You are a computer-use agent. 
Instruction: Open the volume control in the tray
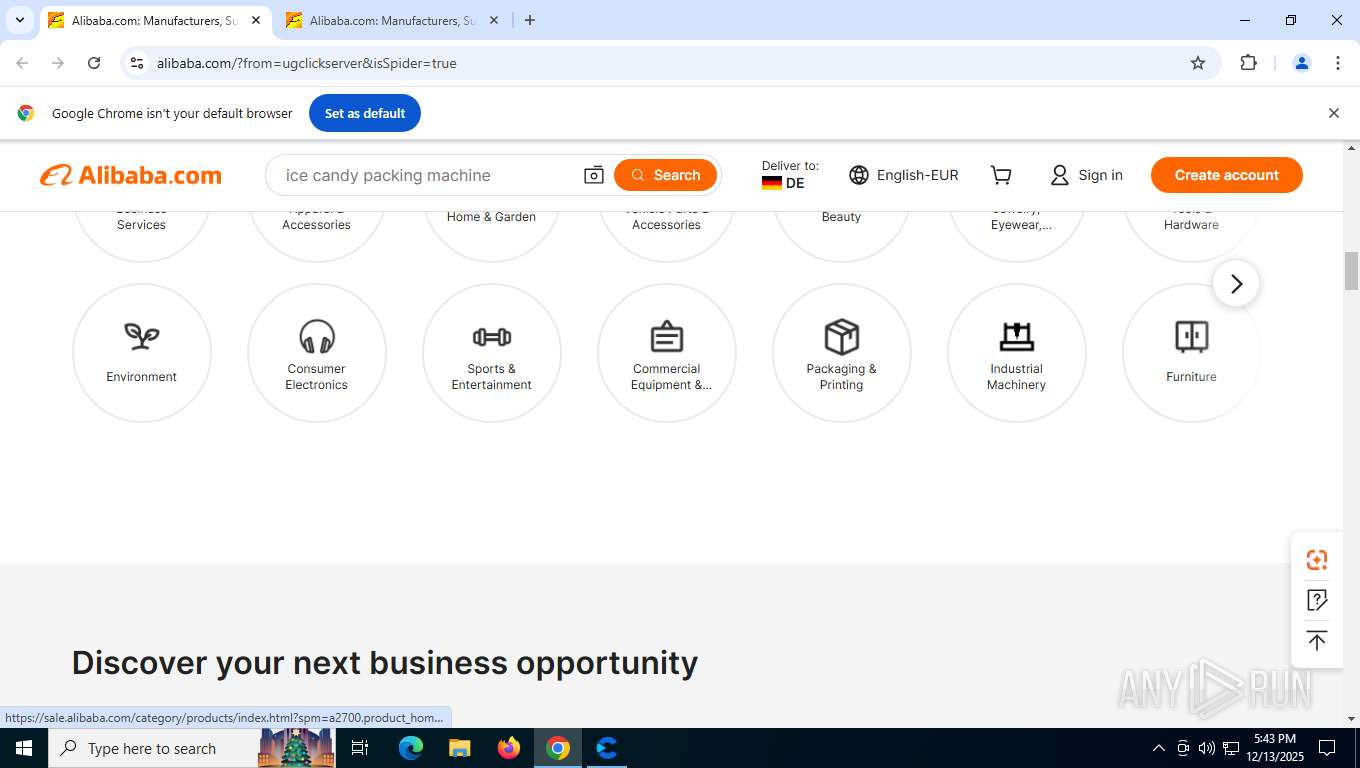pos(1207,748)
